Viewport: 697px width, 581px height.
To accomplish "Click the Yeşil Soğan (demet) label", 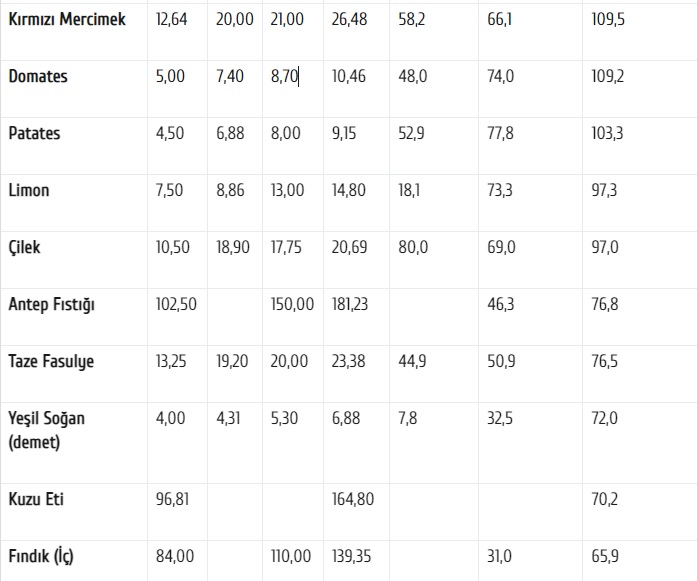I will coord(47,430).
